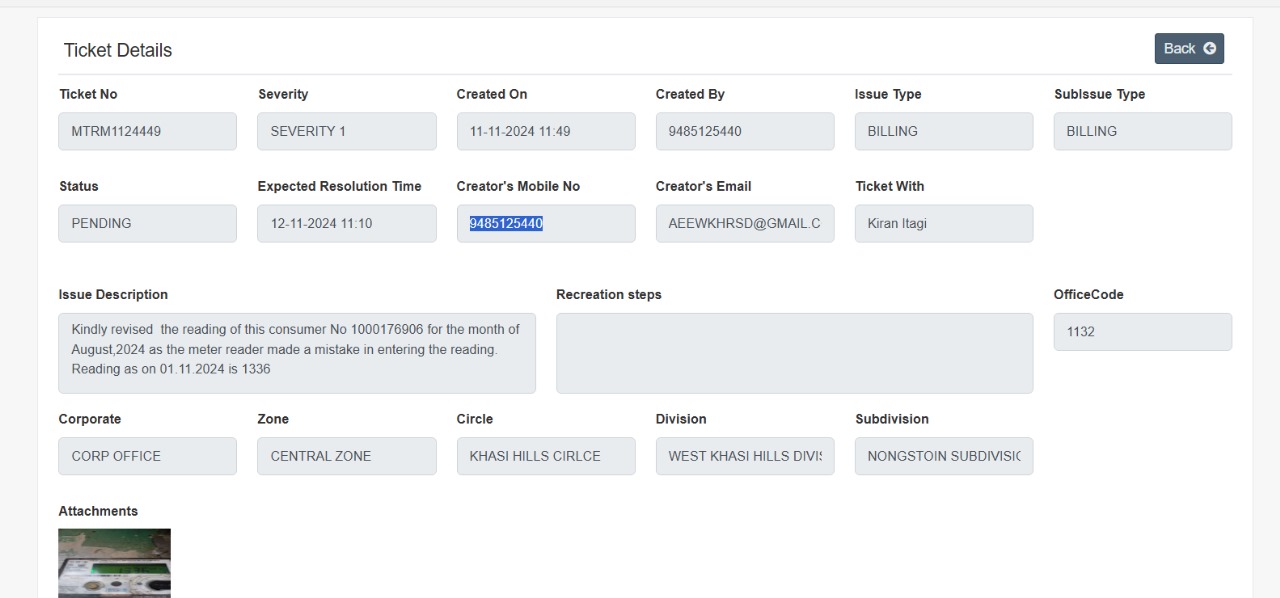Screen dimensions: 1280x598
Task: Click the Circle field KHASI HILLS CIRLCE
Action: pos(546,456)
